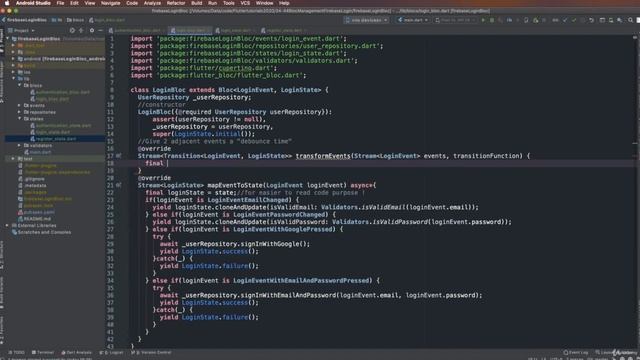The height and width of the screenshot is (360, 640).
Task: Switch to the register_state.dart editor tab
Action: click(282, 30)
